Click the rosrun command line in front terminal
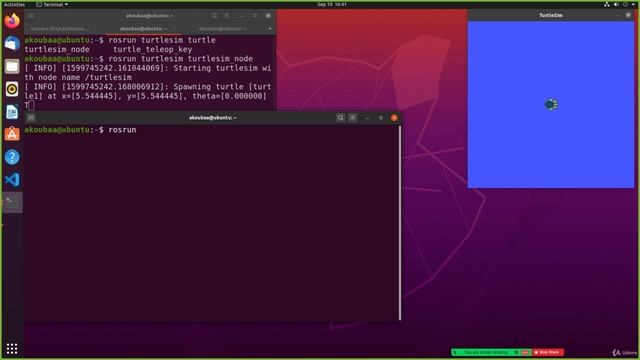The width and height of the screenshot is (640, 360). (80, 130)
